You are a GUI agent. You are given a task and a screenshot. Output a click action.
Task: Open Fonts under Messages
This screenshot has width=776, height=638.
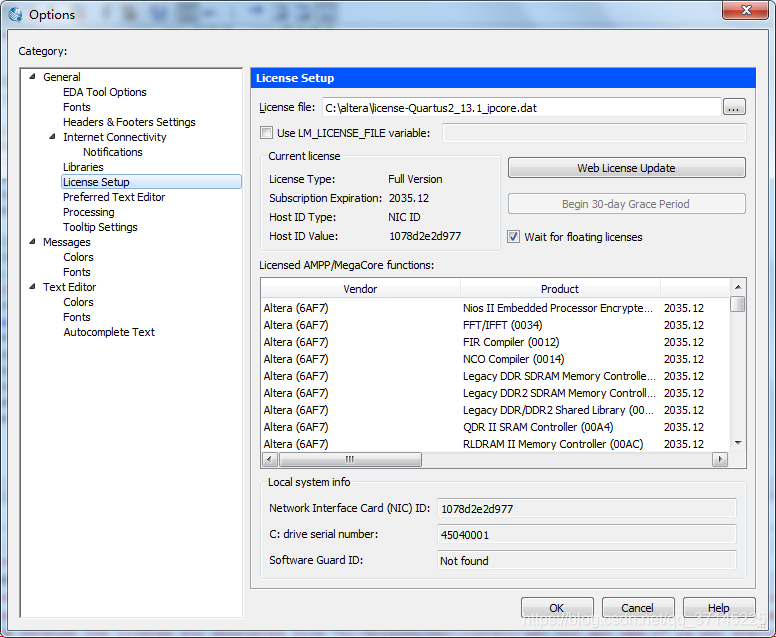pyautogui.click(x=77, y=272)
